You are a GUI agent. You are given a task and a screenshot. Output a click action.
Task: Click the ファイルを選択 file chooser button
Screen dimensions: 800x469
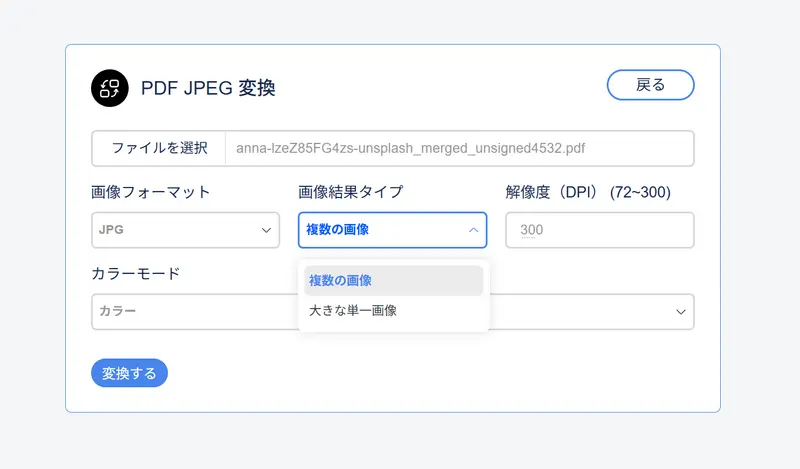coord(159,149)
